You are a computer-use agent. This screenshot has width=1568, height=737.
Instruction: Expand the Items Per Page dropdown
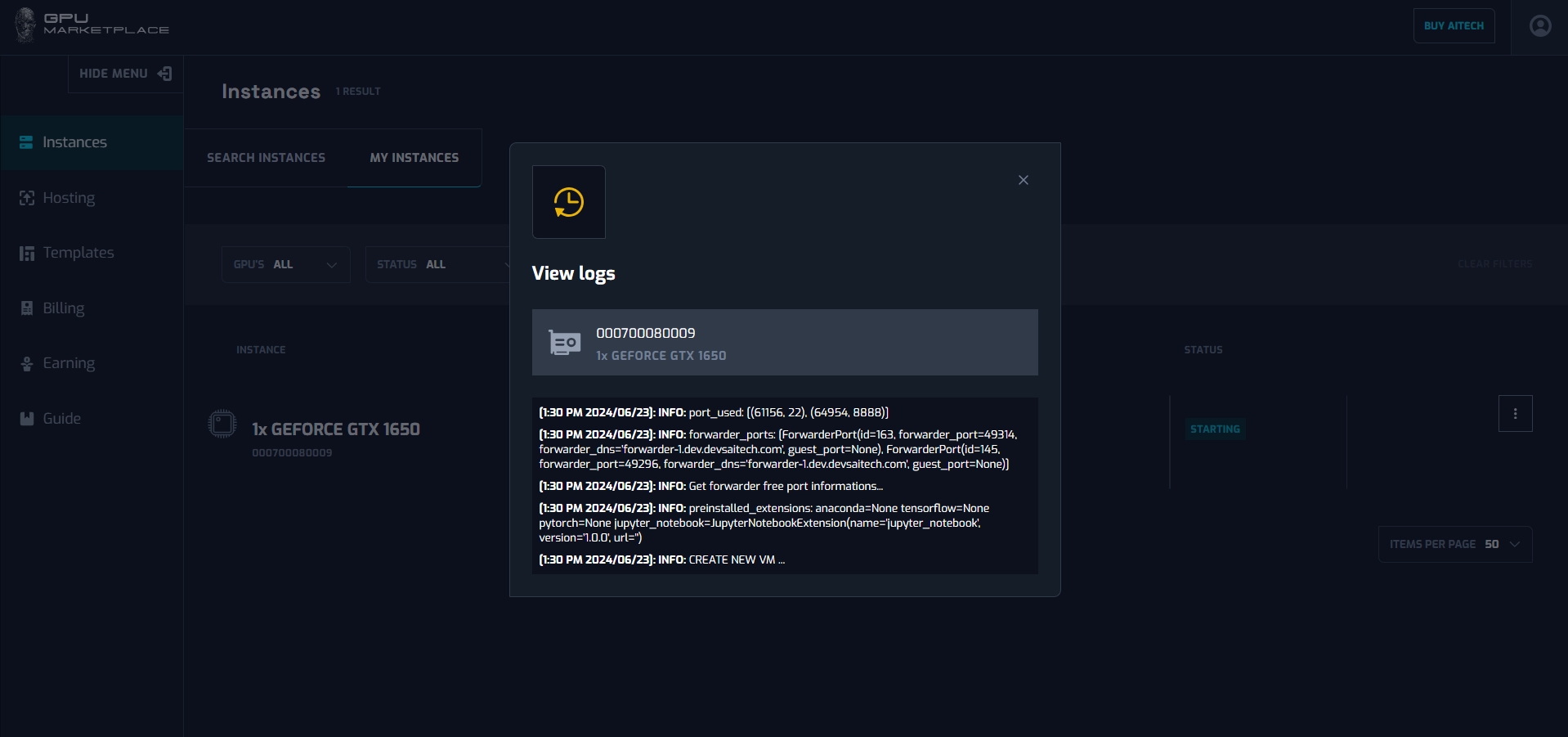coord(1454,544)
